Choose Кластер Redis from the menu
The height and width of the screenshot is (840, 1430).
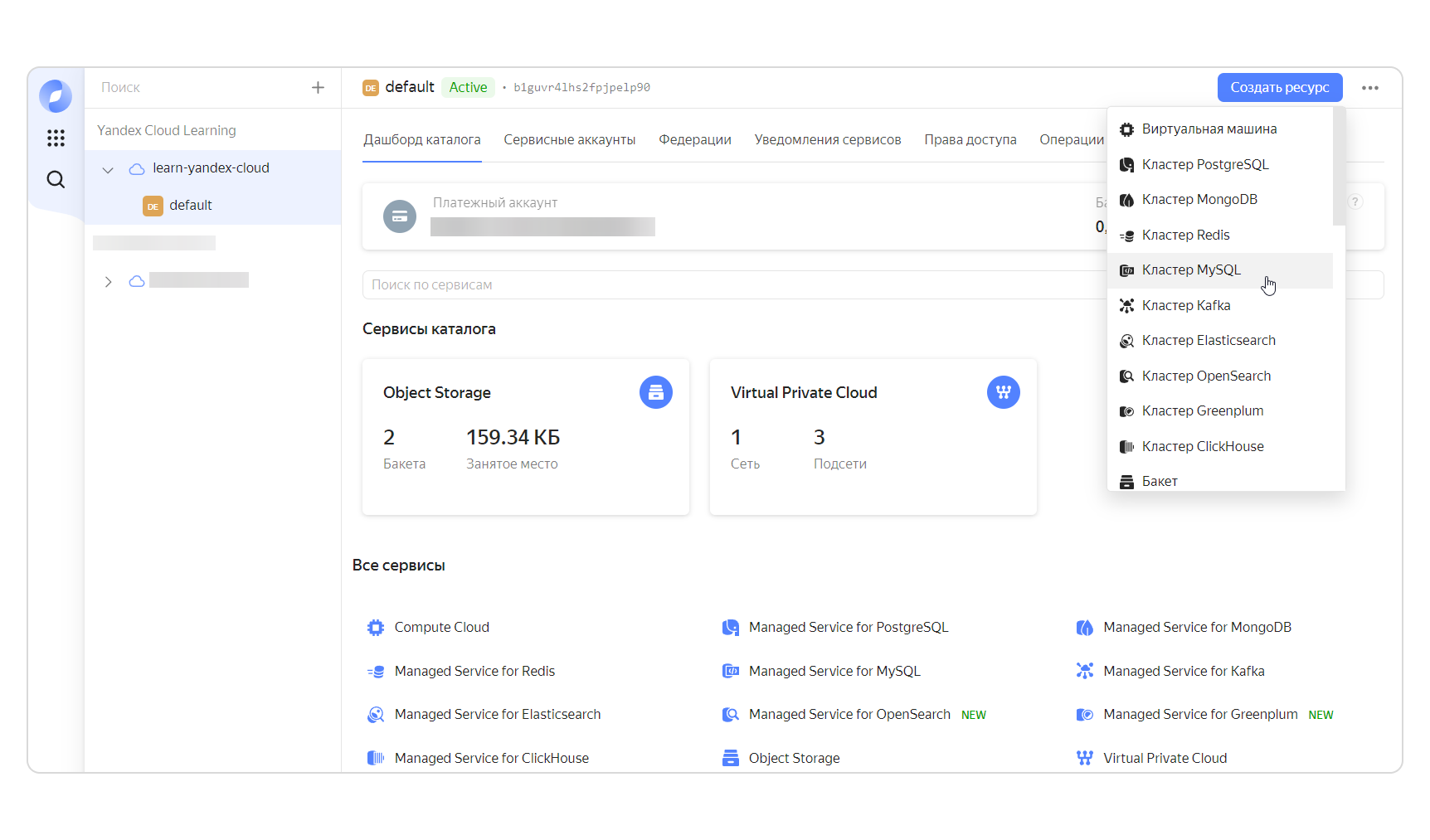(x=1220, y=235)
